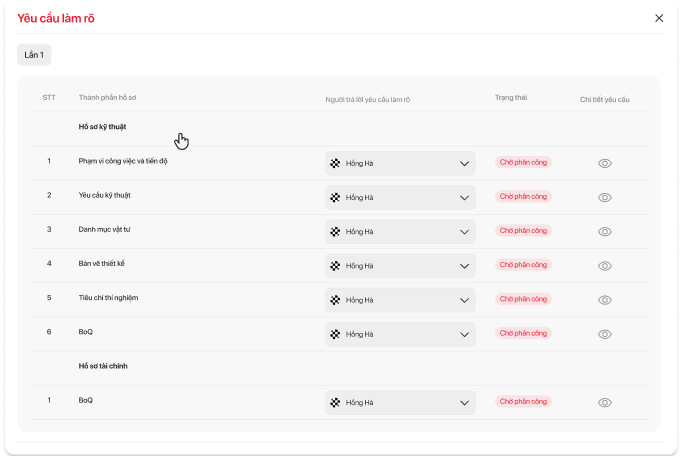Expand responder dropdown for Yêu cầu kỹ thuật

[x=400, y=197]
